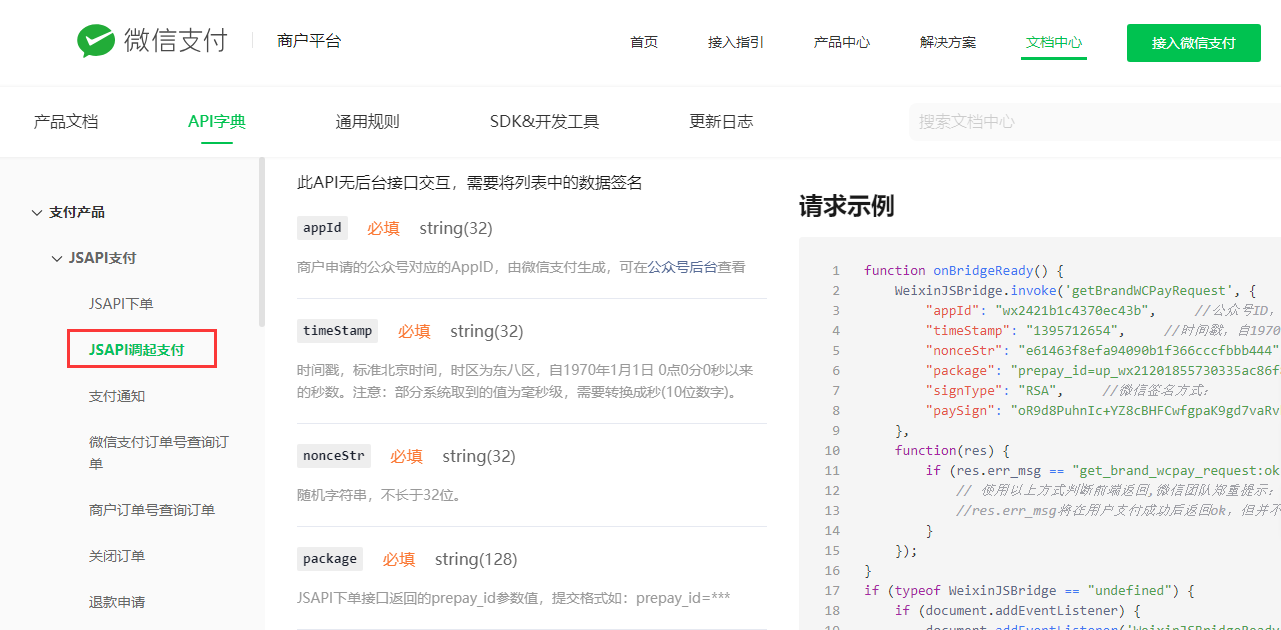Click code line containing get_brand_wcpay_request:ok
The image size is (1281, 630).
(x=1103, y=470)
